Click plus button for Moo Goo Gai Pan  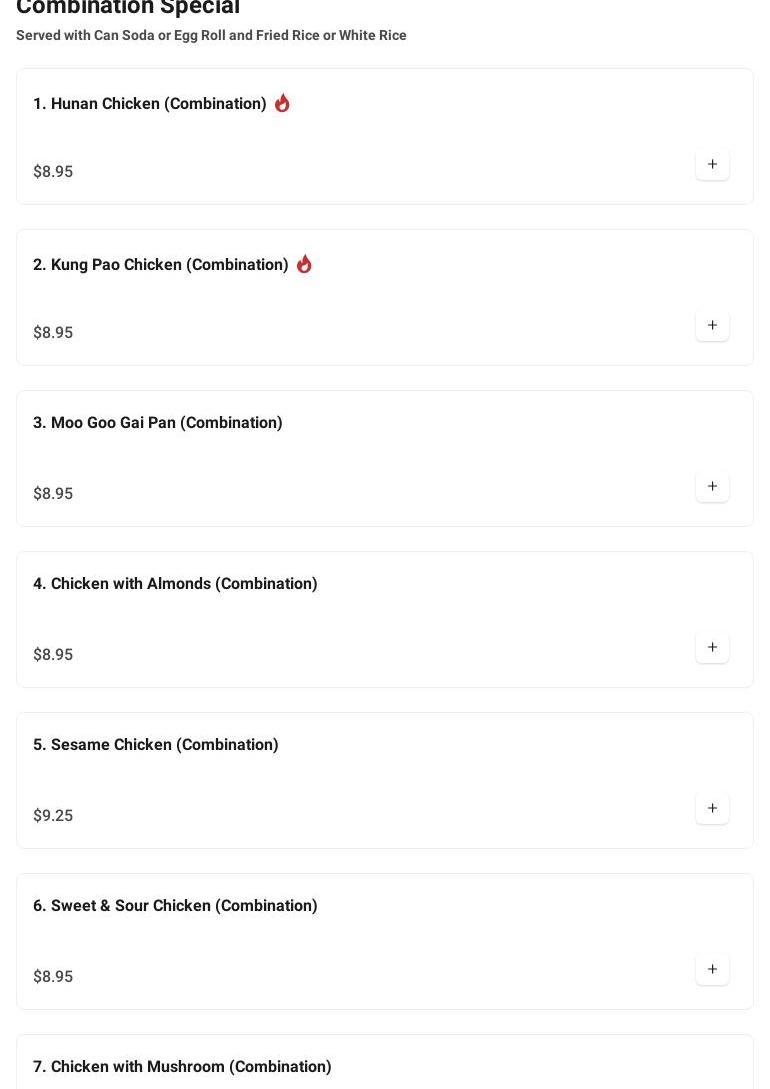[712, 487]
